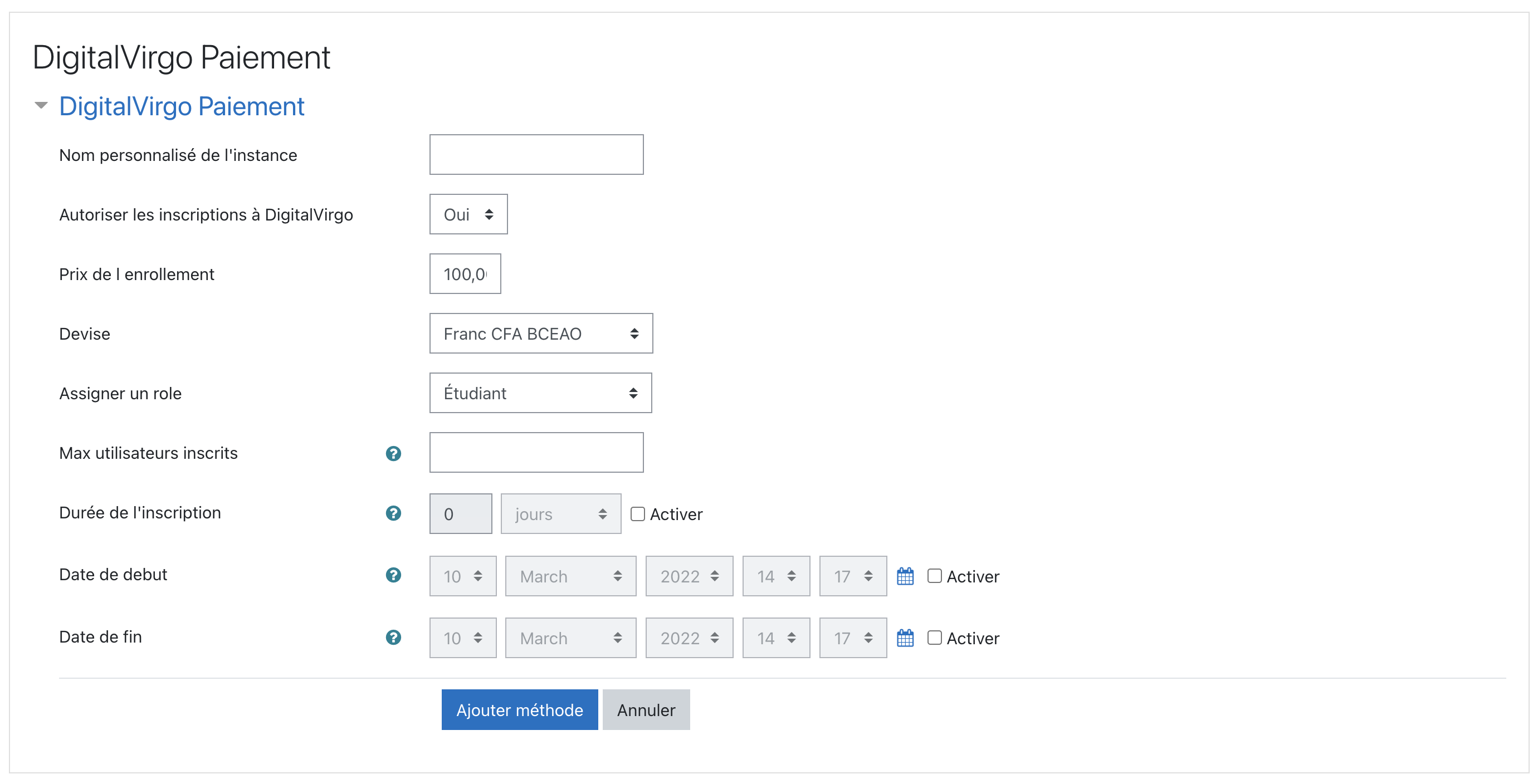Open the Date de fin calendar picker
Viewport: 1533px width, 784px height.
[905, 638]
